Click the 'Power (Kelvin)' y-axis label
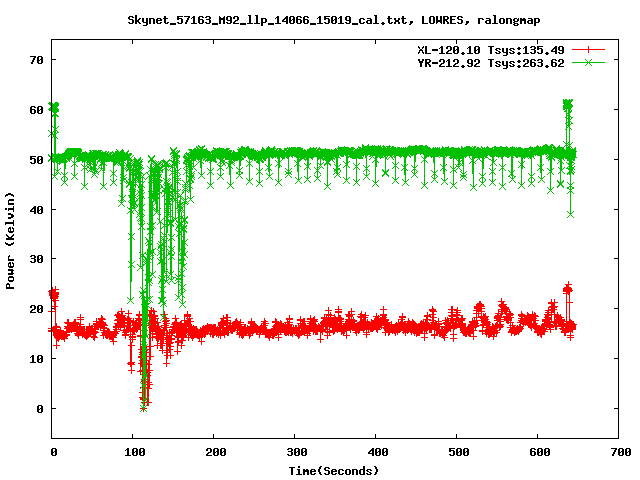This screenshot has height=480, width=640. [x=10, y=241]
